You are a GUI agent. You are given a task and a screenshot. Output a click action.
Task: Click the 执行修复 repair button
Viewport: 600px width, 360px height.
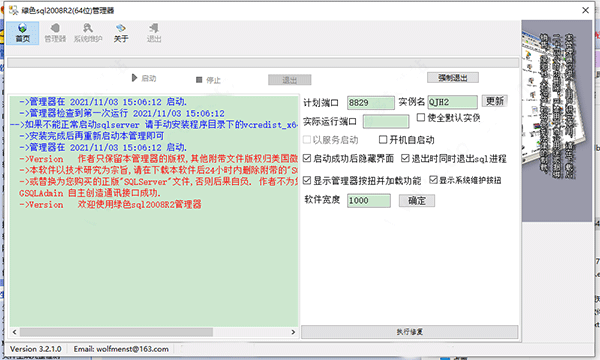point(409,332)
